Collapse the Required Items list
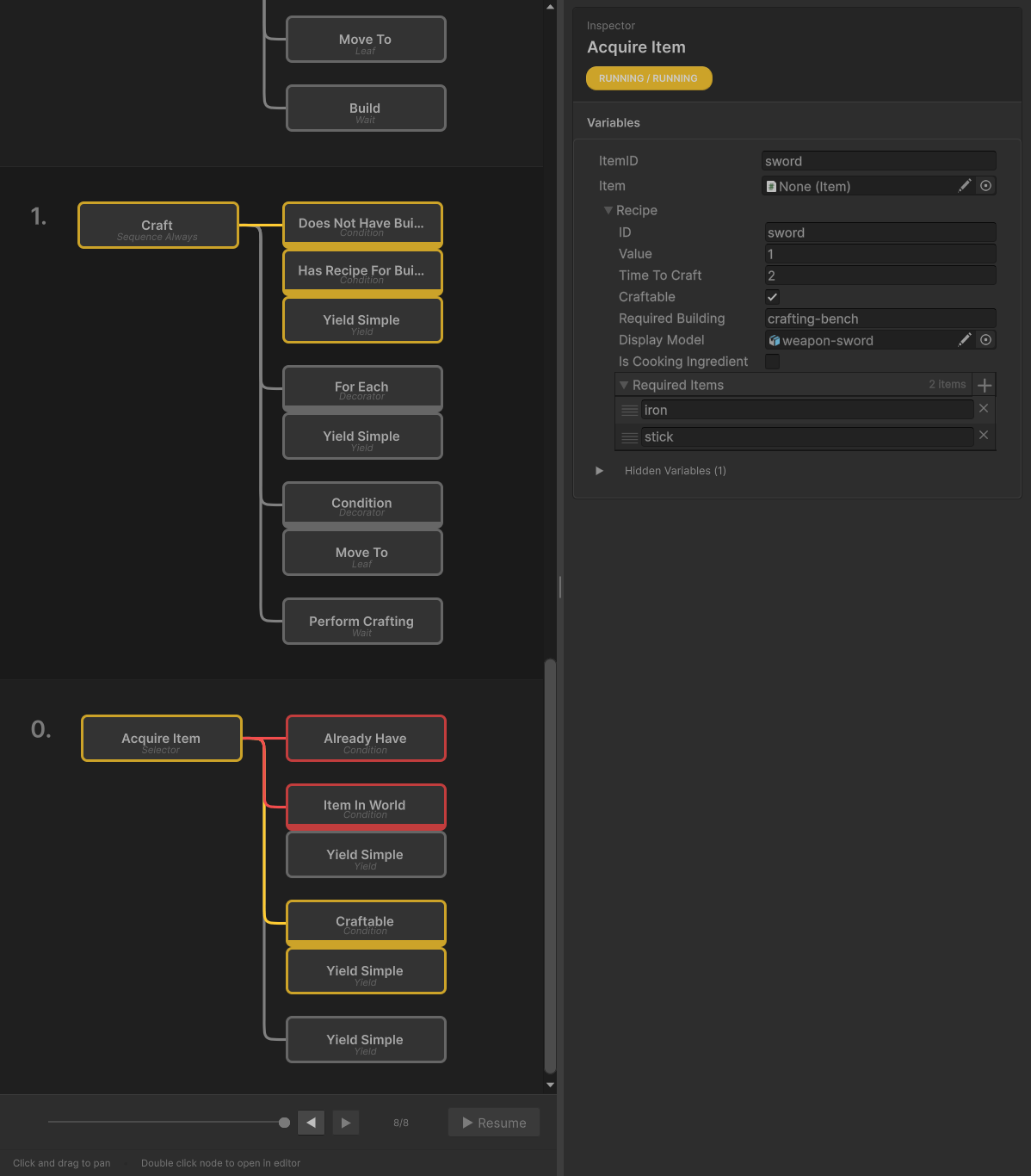This screenshot has height=1176, width=1031. point(623,385)
